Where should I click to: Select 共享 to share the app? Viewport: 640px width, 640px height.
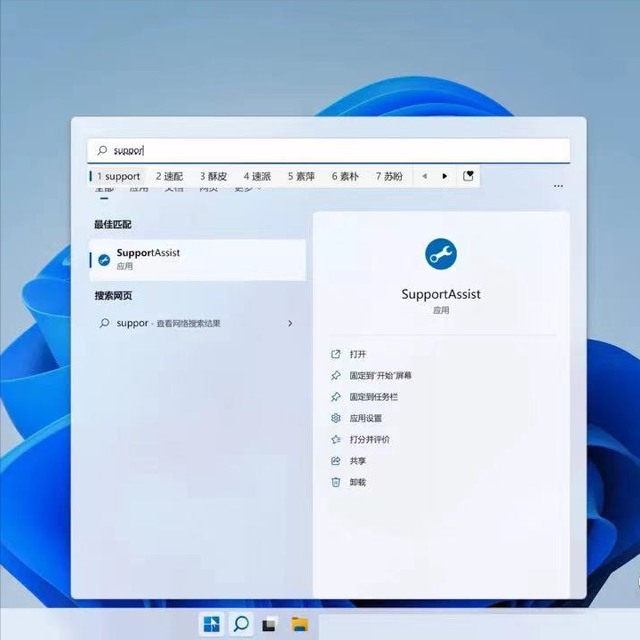(357, 460)
